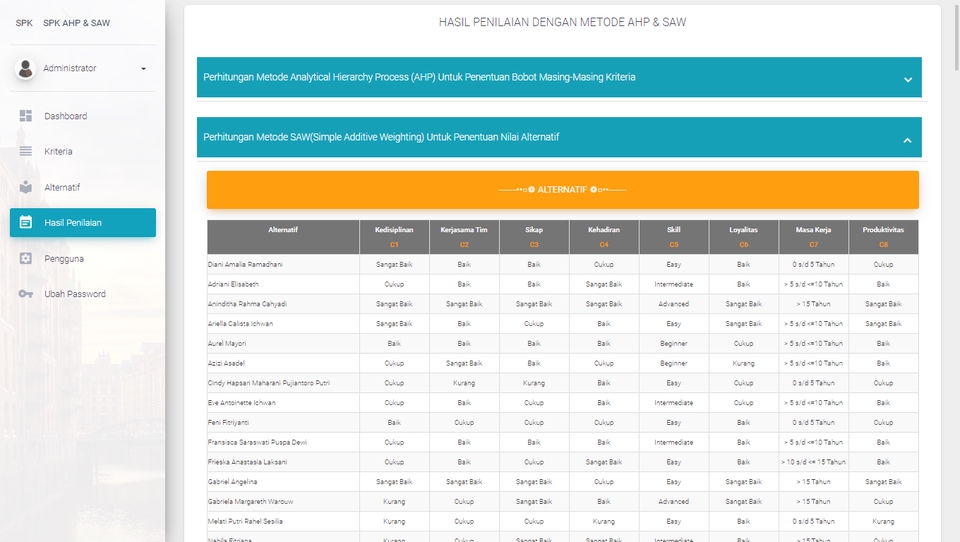Viewport: 960px width, 542px height.
Task: Click the name Adriani Elisabeth
Action: (233, 284)
